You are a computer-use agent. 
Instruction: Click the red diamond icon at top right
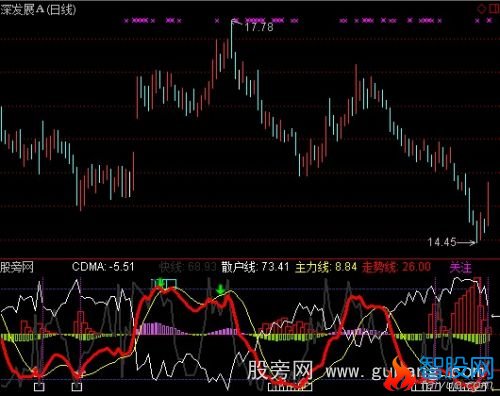[x=482, y=9]
